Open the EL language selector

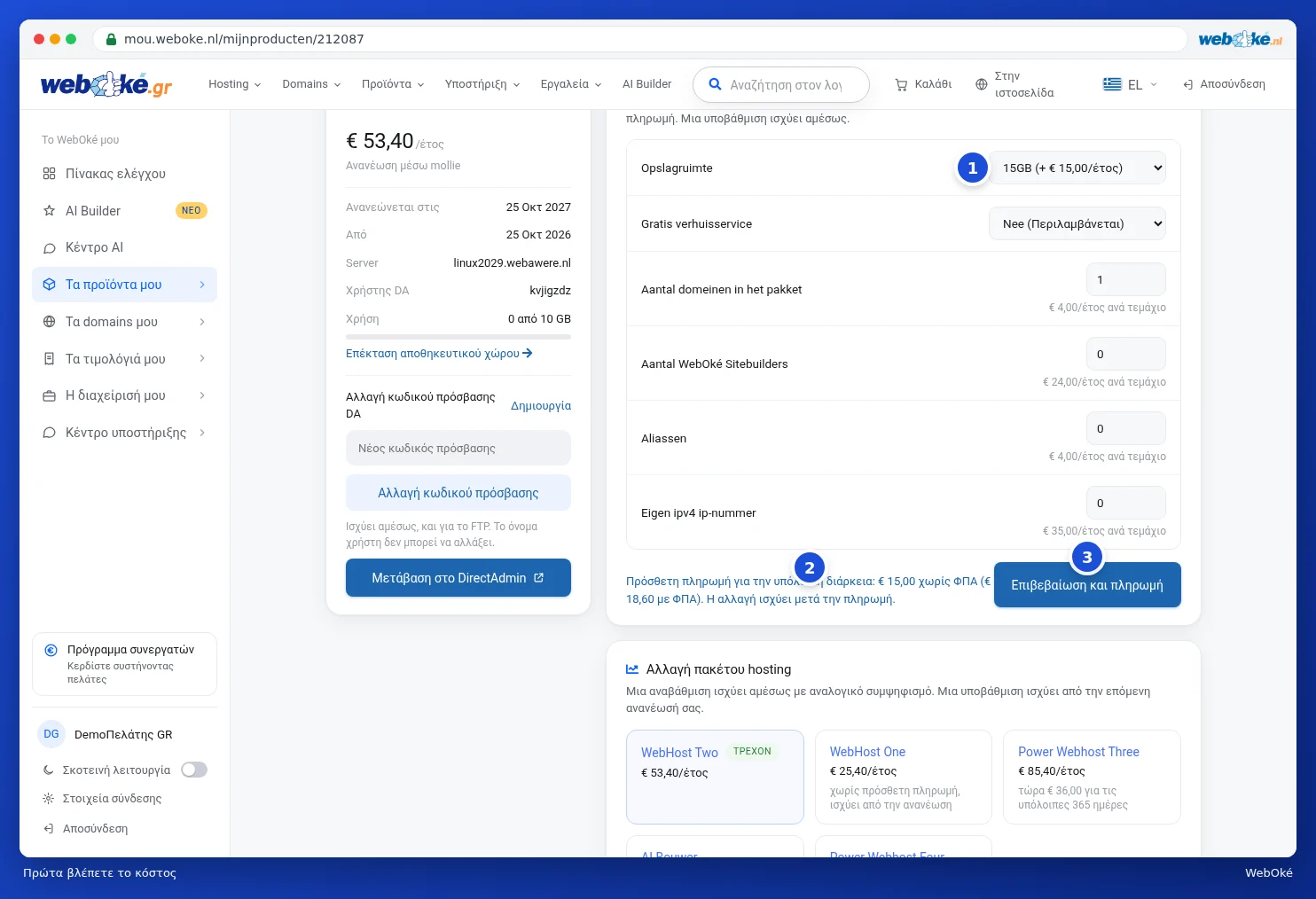pyautogui.click(x=1130, y=84)
